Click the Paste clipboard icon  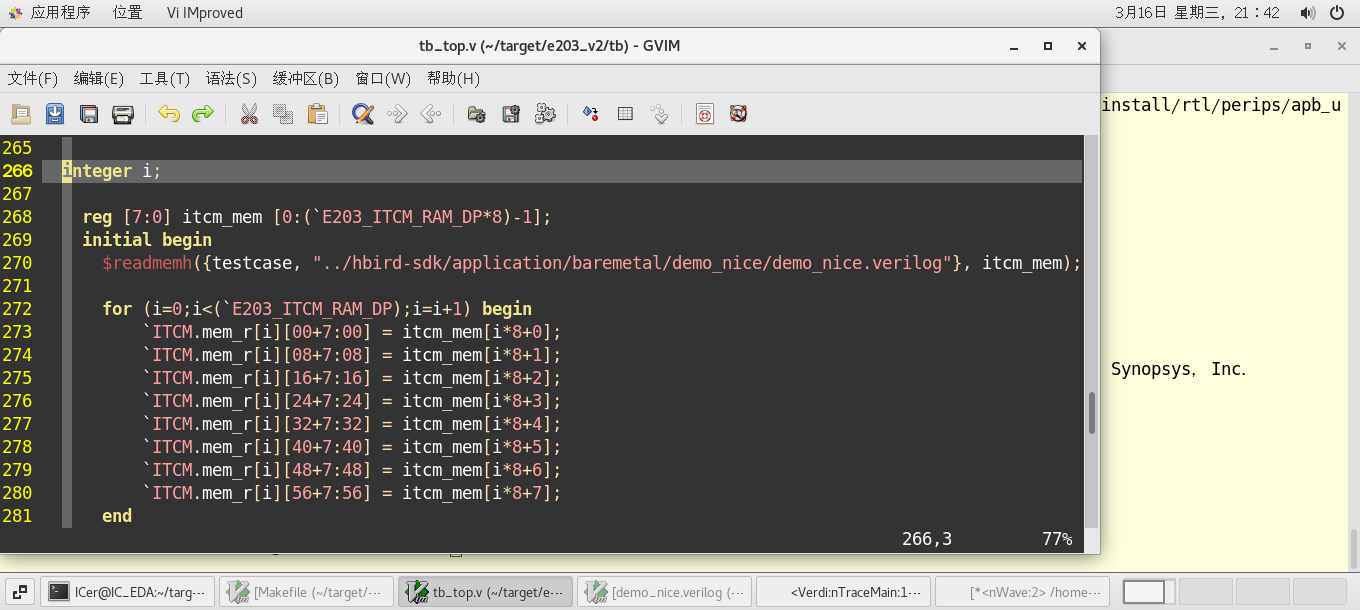[x=317, y=114]
